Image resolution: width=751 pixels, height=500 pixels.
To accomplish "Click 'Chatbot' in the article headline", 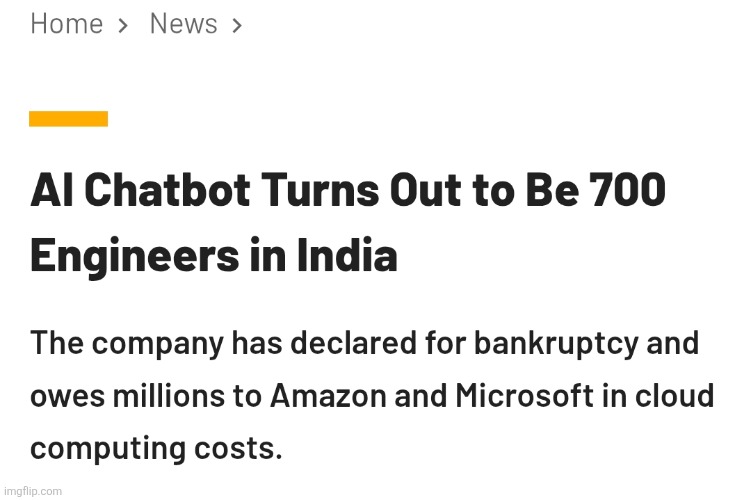I will pos(167,190).
